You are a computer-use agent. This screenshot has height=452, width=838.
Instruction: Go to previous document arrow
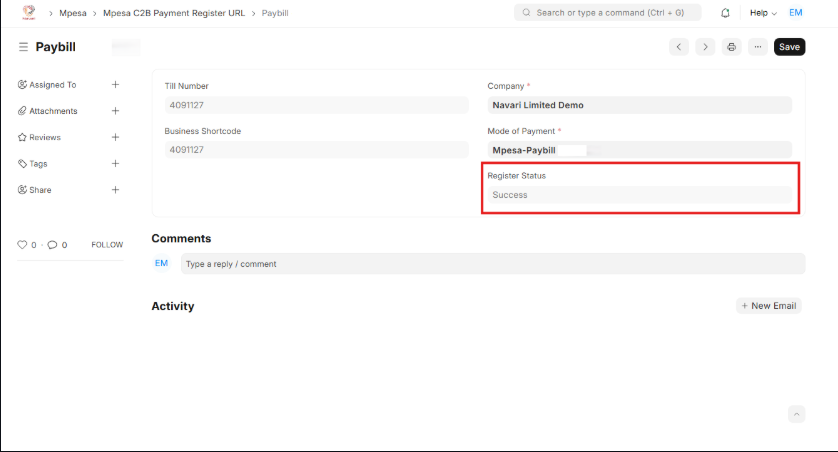tap(679, 47)
